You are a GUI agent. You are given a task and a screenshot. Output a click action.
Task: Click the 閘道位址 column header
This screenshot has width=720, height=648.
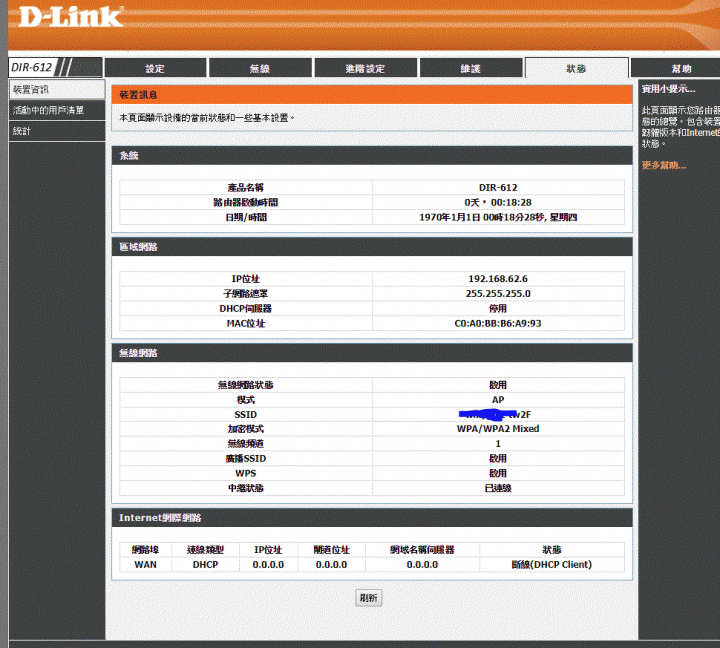332,550
